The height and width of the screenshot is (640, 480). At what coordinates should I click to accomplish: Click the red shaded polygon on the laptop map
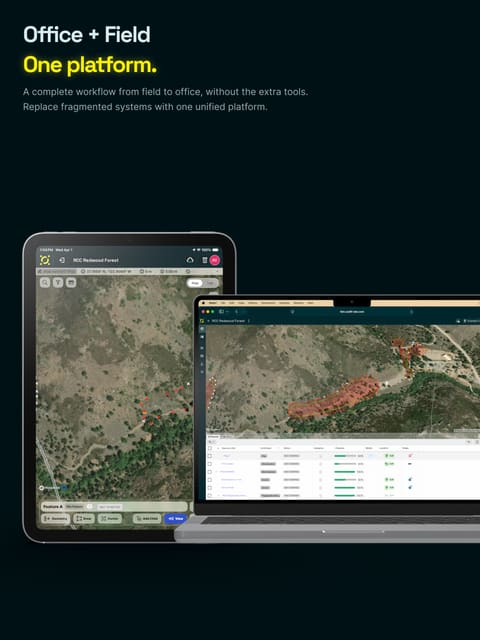pyautogui.click(x=335, y=400)
